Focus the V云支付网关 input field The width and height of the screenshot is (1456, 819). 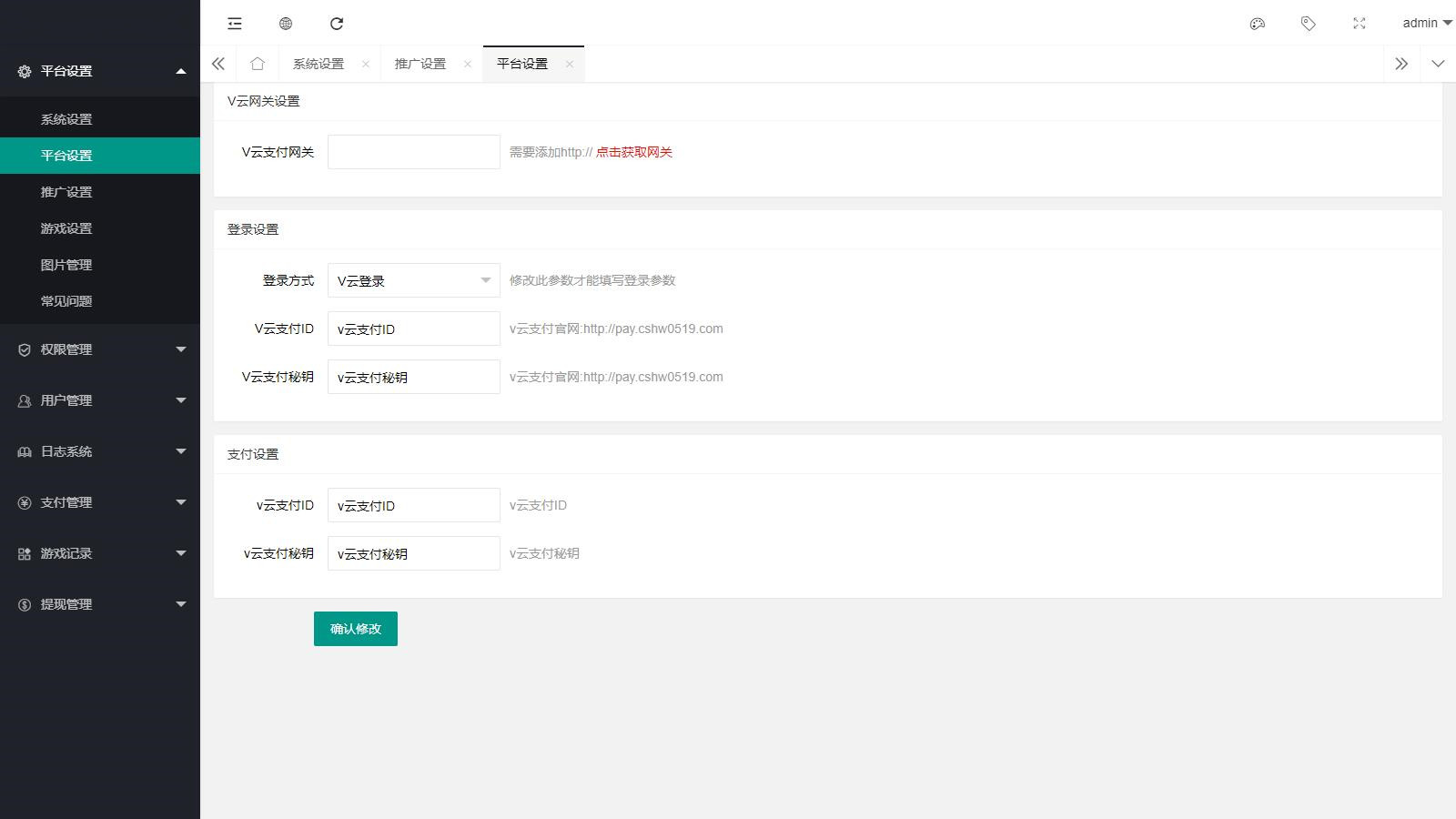(x=414, y=152)
